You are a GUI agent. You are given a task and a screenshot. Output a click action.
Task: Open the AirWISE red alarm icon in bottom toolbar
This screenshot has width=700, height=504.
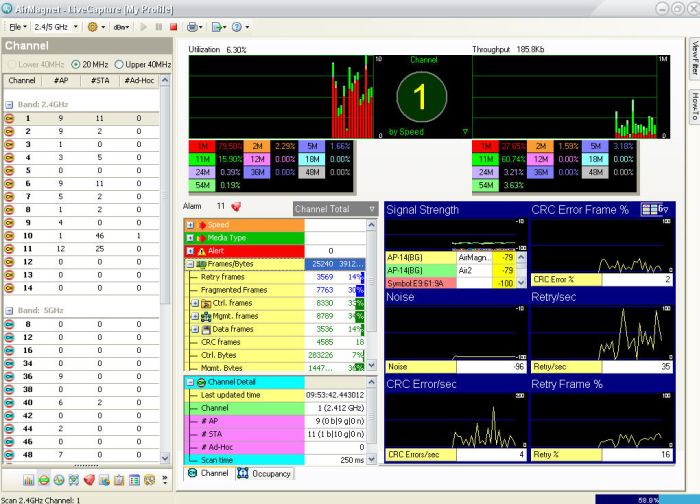pos(89,480)
